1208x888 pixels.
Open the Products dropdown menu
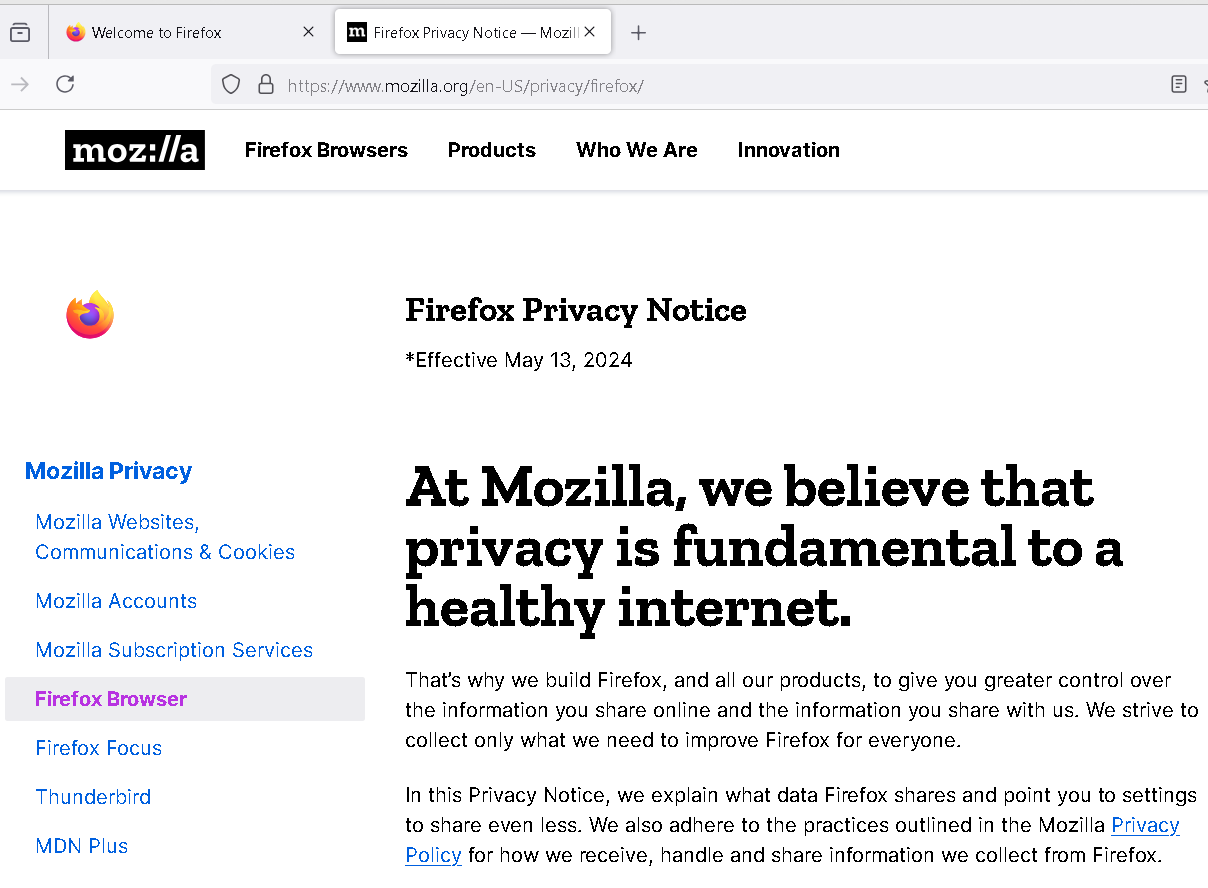click(491, 150)
